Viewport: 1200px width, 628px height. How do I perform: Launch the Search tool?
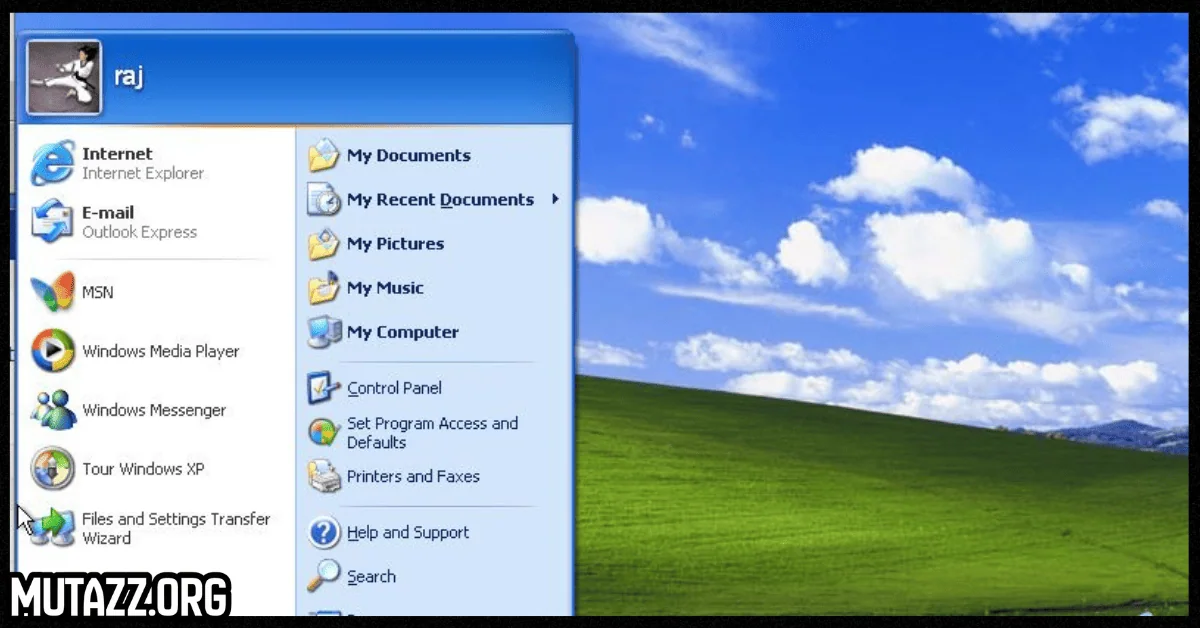point(373,577)
